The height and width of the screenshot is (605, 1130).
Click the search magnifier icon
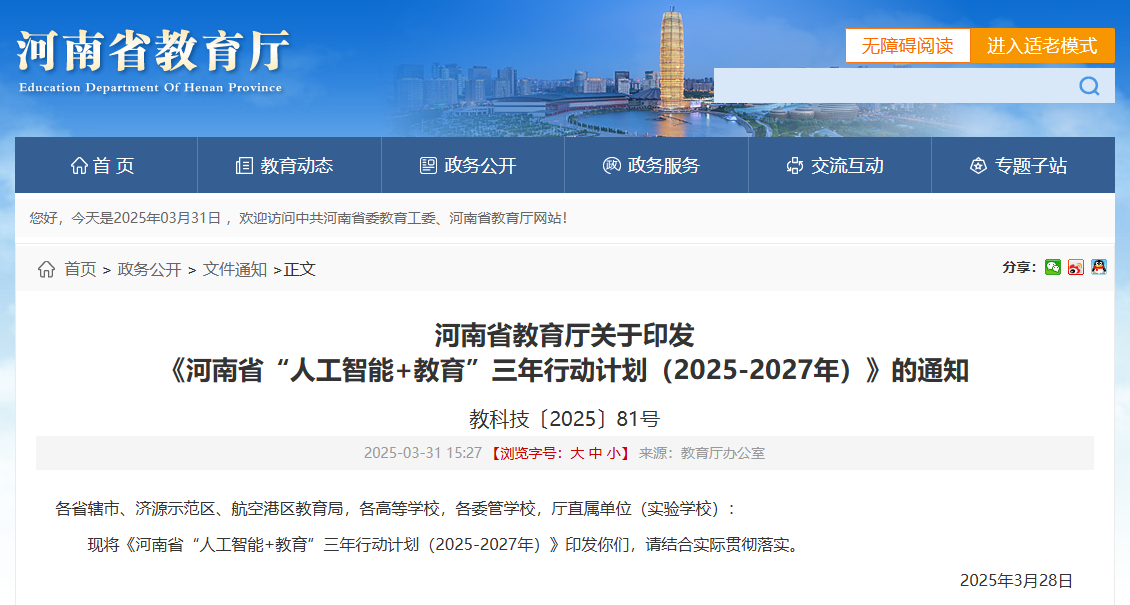(x=1089, y=86)
